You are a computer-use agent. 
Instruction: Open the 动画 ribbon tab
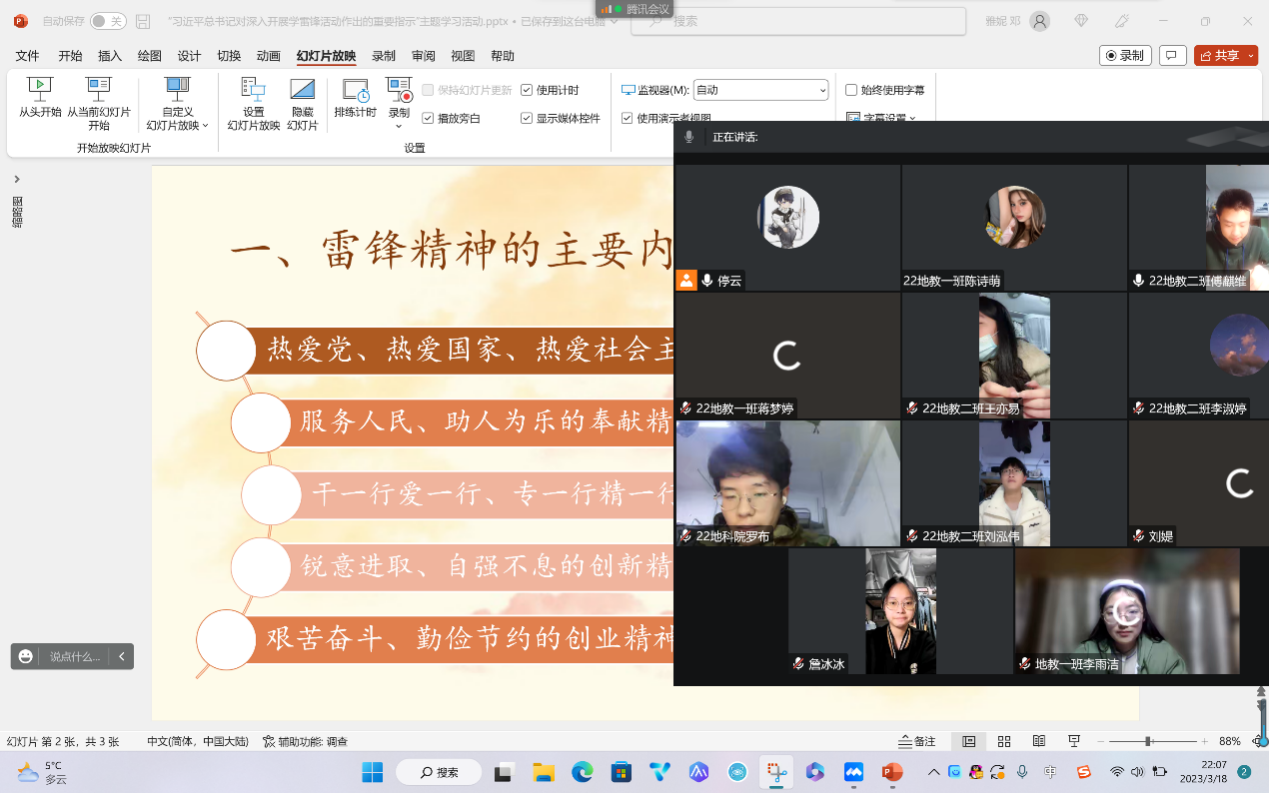pyautogui.click(x=268, y=56)
